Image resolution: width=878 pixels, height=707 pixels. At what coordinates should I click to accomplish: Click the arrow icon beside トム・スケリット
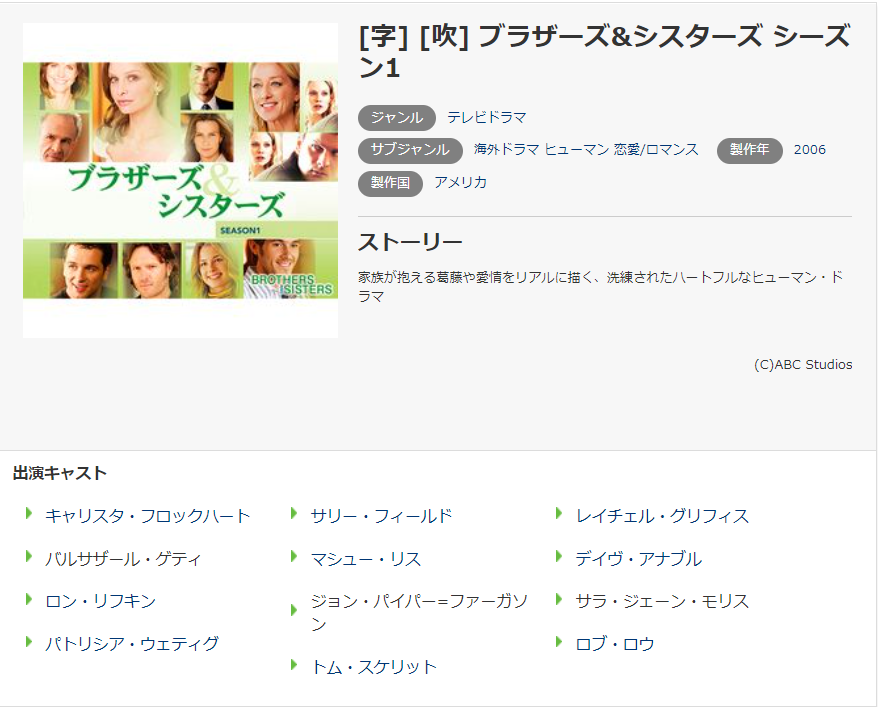[294, 665]
